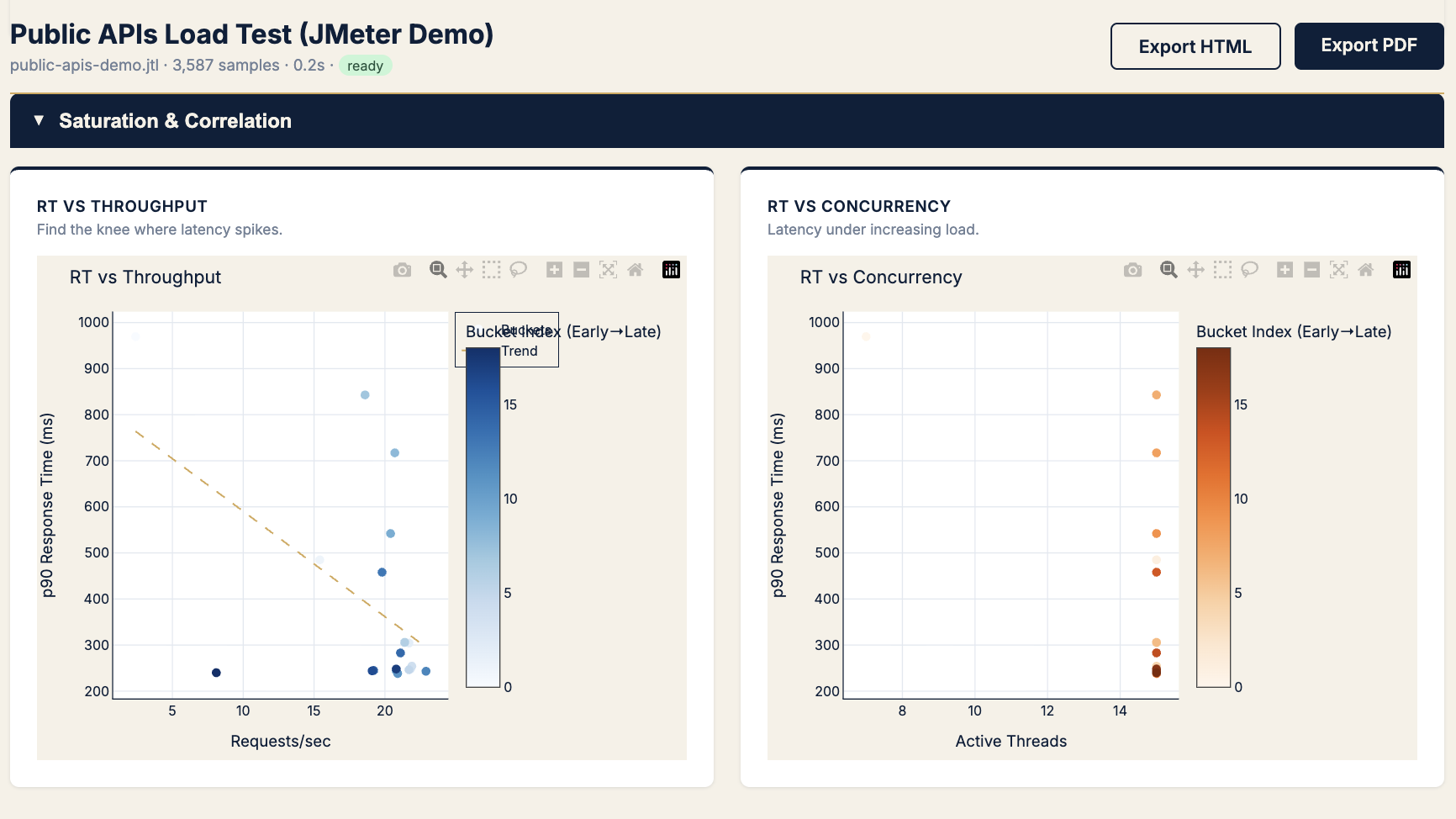The width and height of the screenshot is (1456, 819).
Task: Select Zoom tool in Throughput chart
Action: [x=438, y=270]
